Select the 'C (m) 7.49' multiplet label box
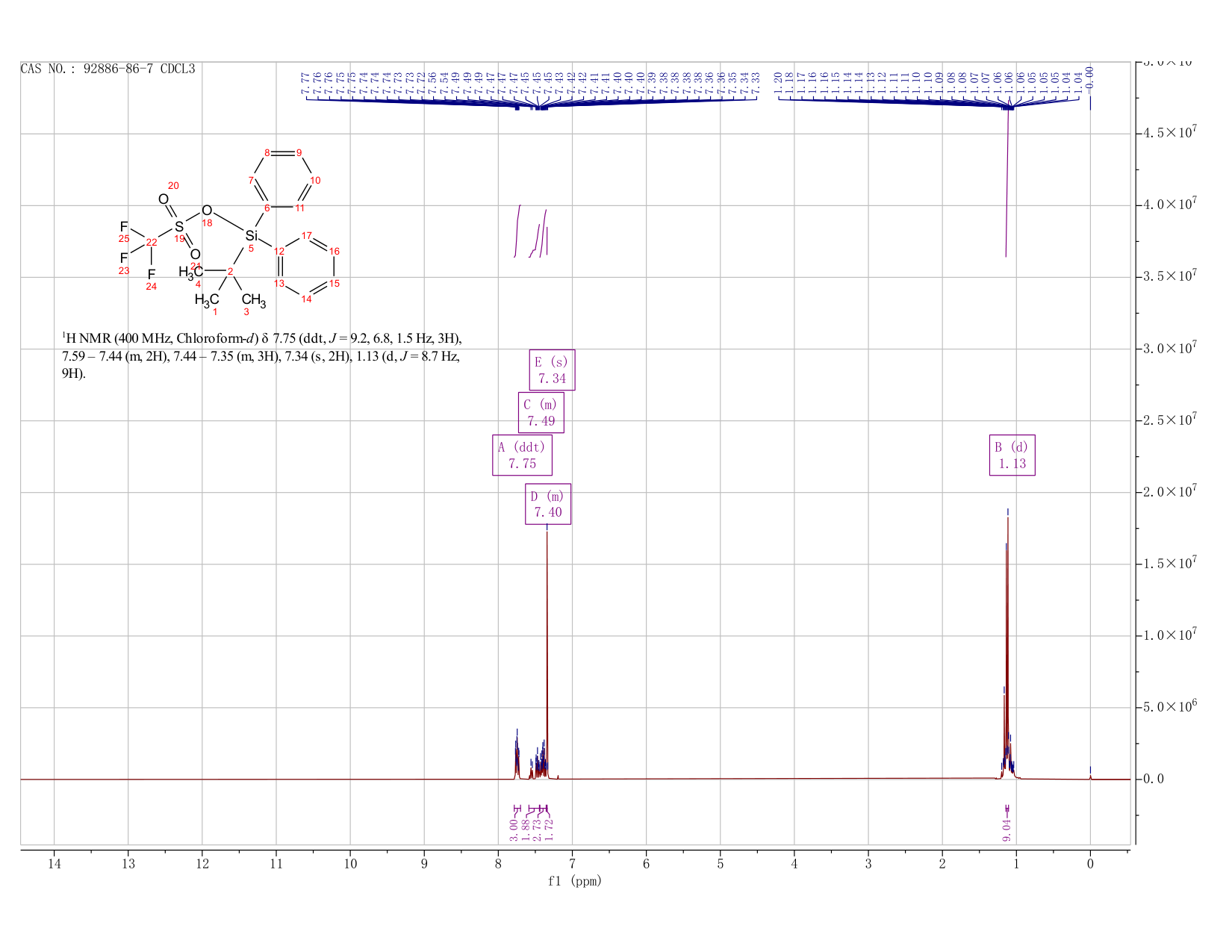The width and height of the screenshot is (1232, 952). coord(541,412)
